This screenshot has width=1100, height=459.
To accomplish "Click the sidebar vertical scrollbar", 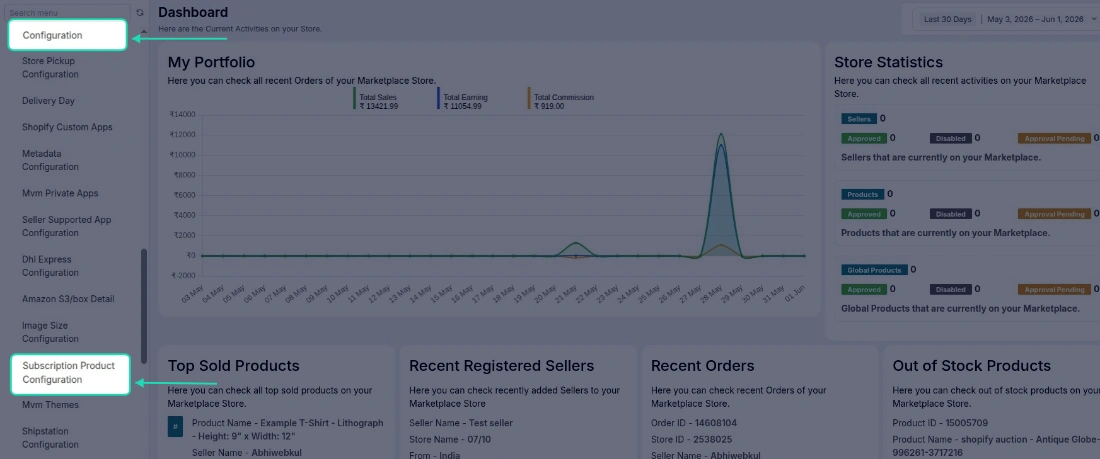I will [x=144, y=305].
